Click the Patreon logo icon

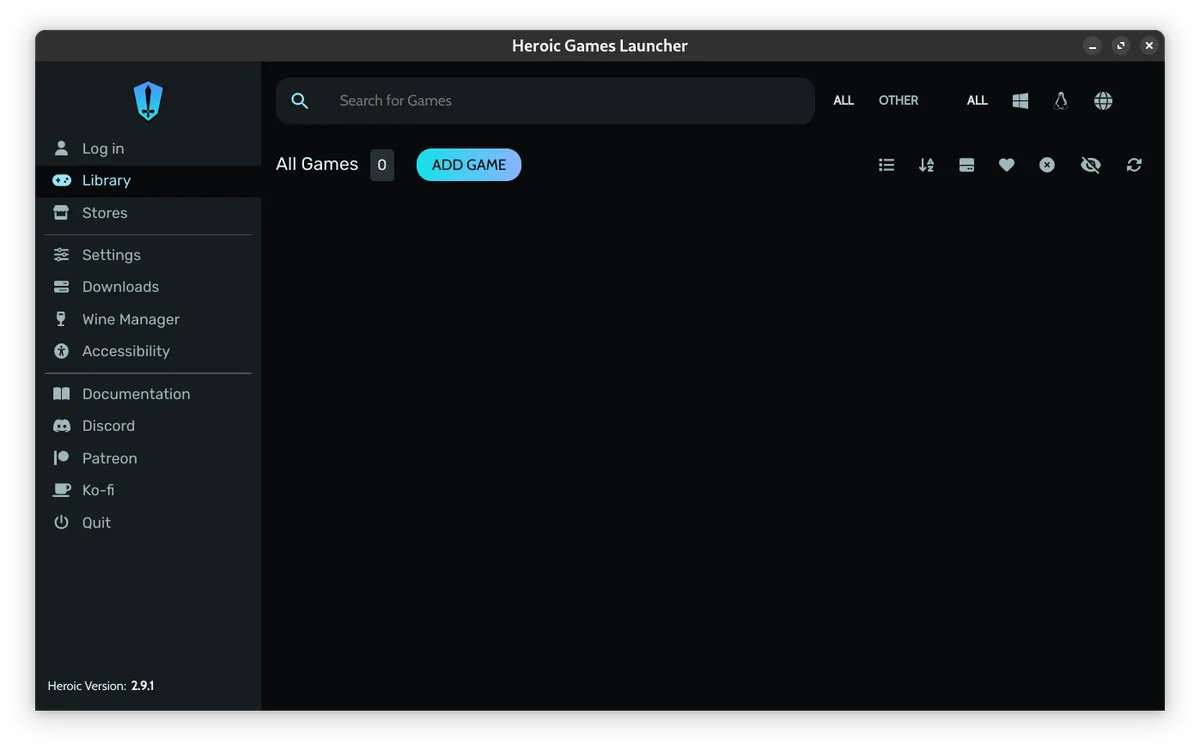[62, 458]
